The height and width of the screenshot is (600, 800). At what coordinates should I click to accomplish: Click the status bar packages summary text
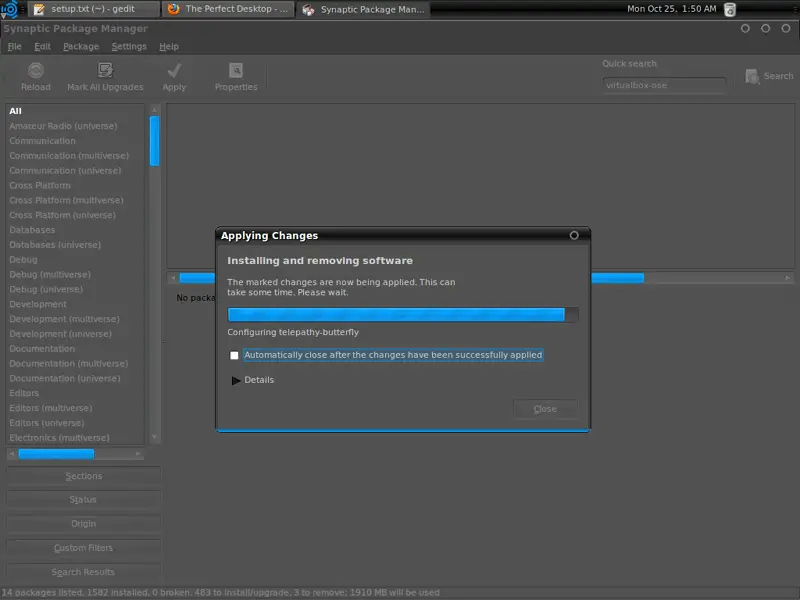220,592
